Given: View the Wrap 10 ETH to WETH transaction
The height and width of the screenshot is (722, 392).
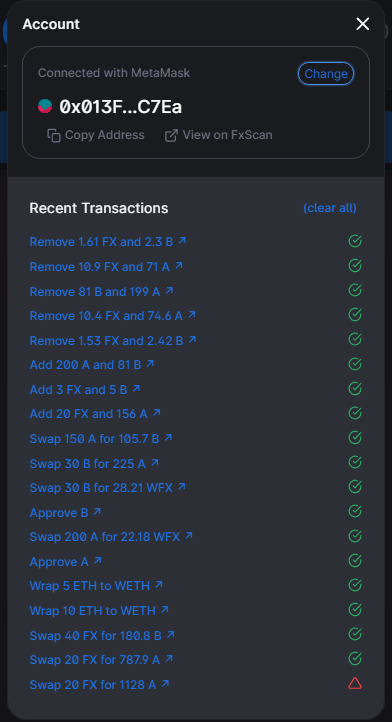Looking at the screenshot, I should 99,611.
